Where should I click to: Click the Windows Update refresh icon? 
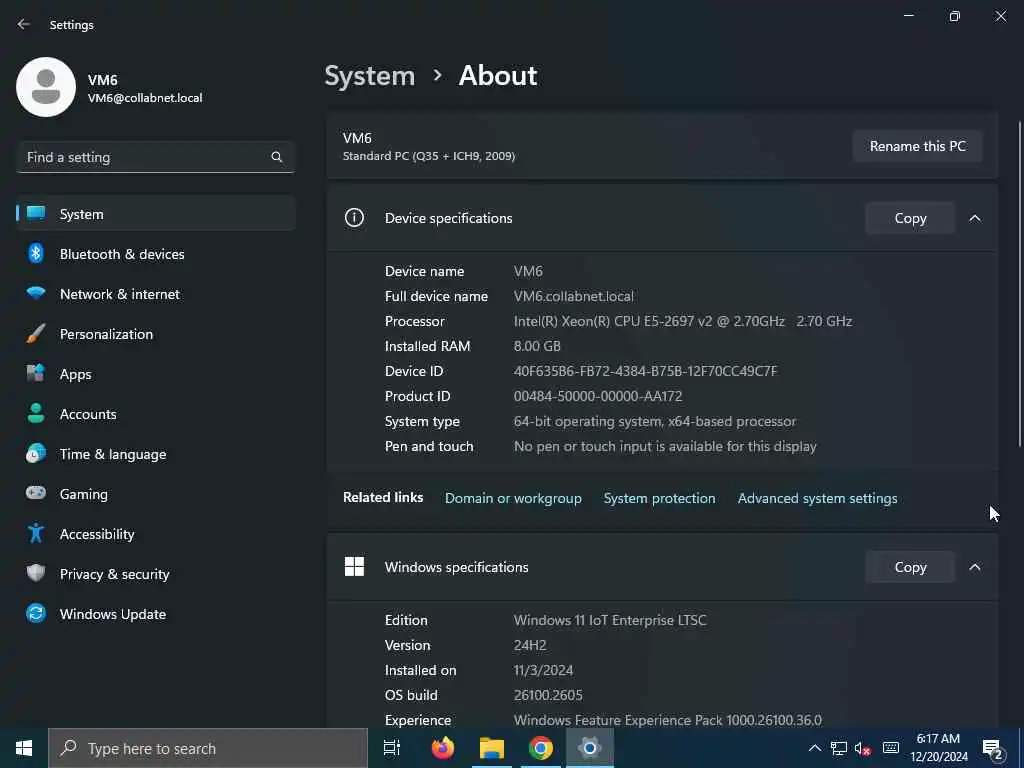(36, 613)
